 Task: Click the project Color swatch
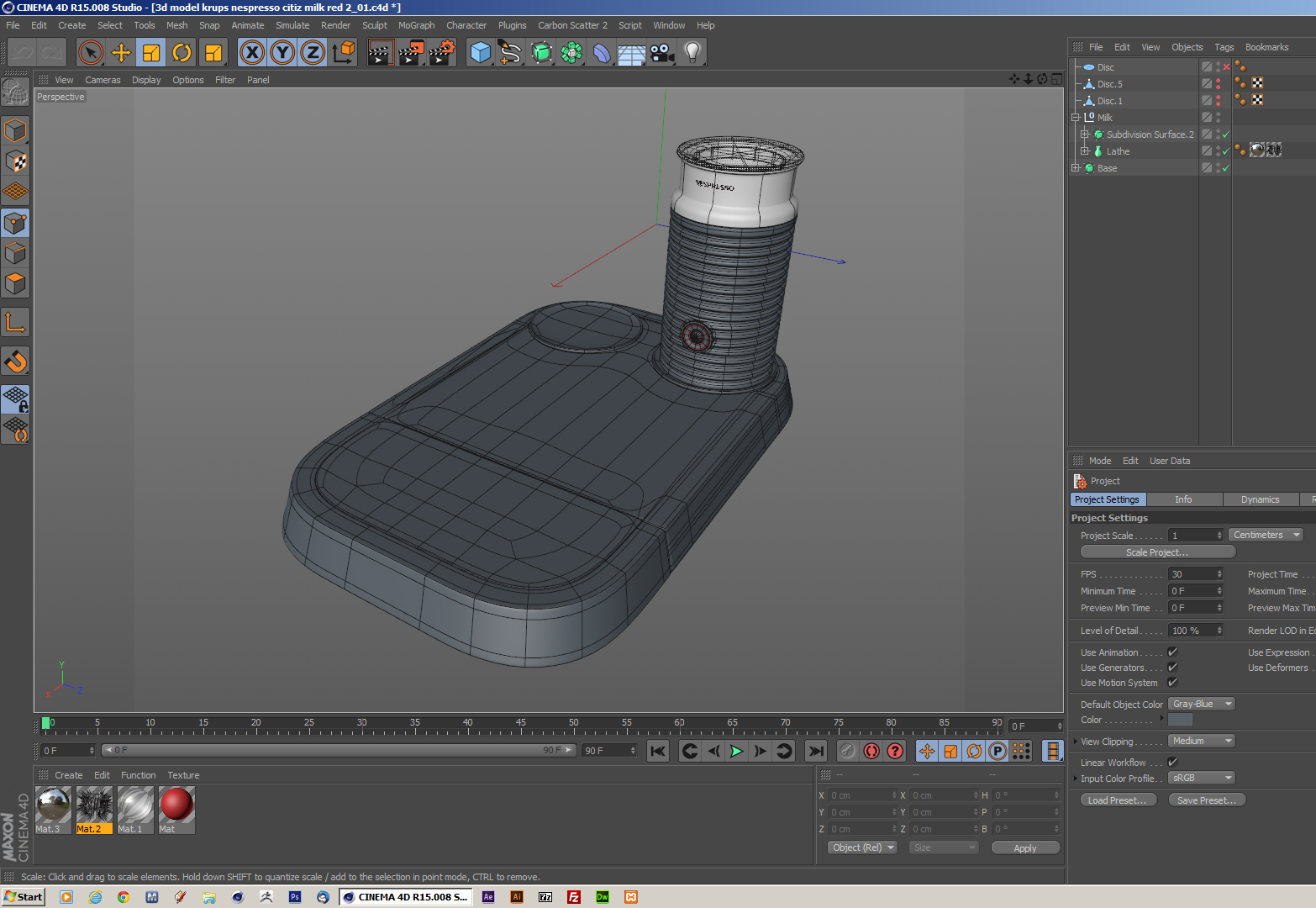pos(1180,720)
